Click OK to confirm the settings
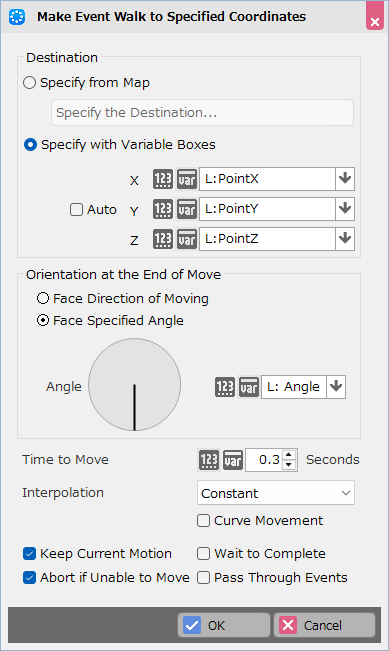The image size is (389, 651). [x=224, y=625]
